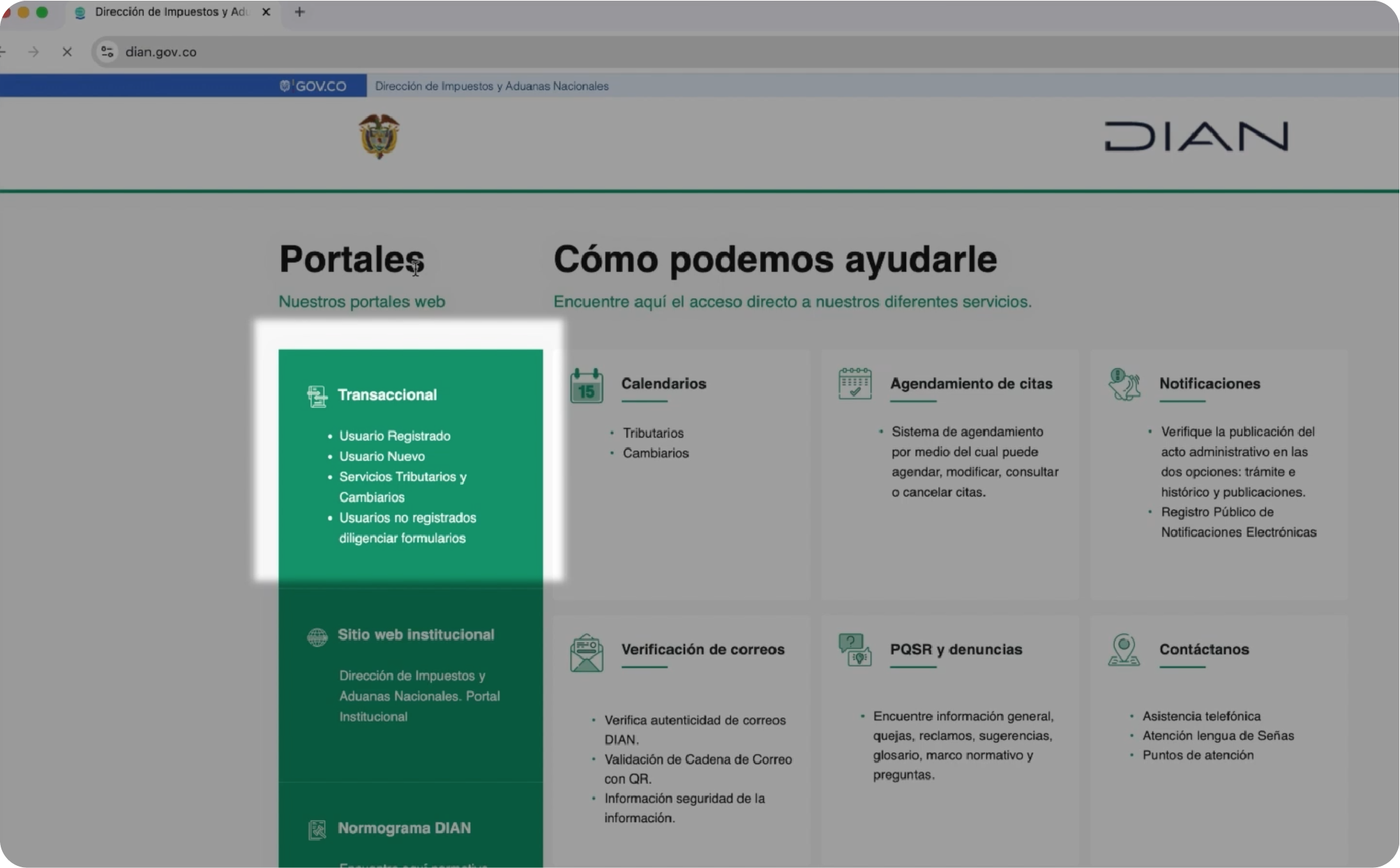The height and width of the screenshot is (868, 1400).
Task: Open Verifique la publicación del acto administrativo
Action: [x=1237, y=462]
